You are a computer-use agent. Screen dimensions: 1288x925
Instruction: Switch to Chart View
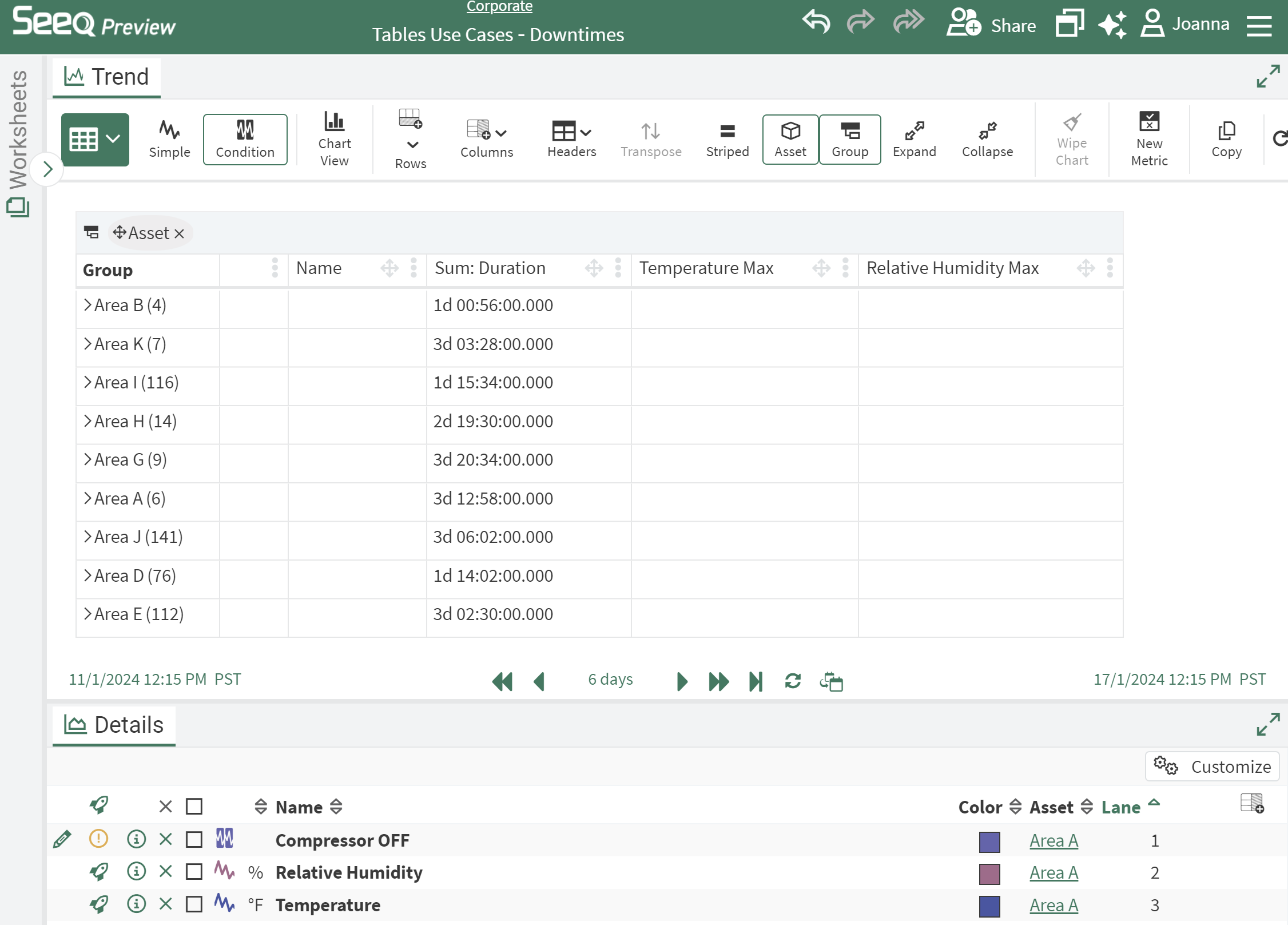tap(335, 139)
